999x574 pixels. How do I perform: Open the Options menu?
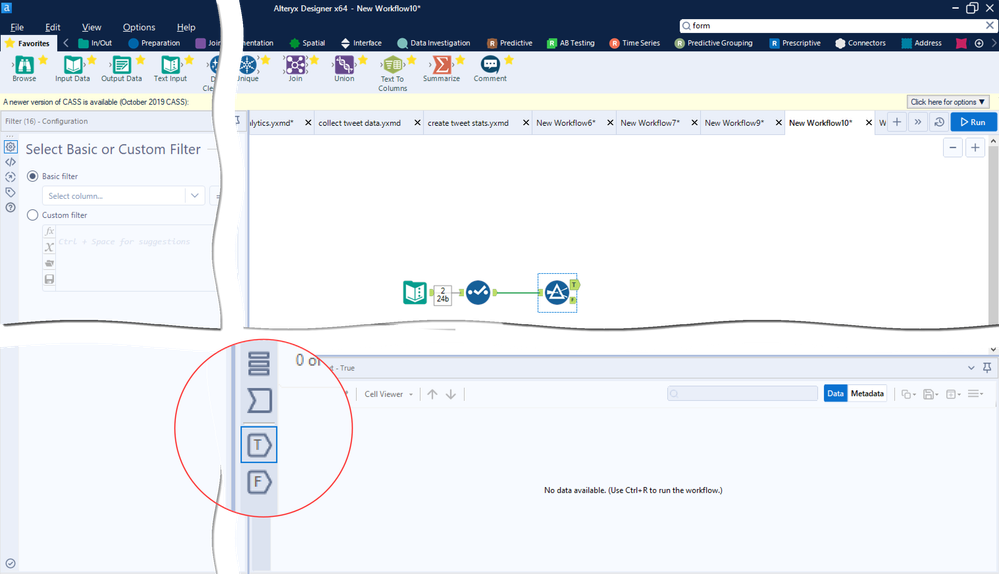(x=139, y=27)
